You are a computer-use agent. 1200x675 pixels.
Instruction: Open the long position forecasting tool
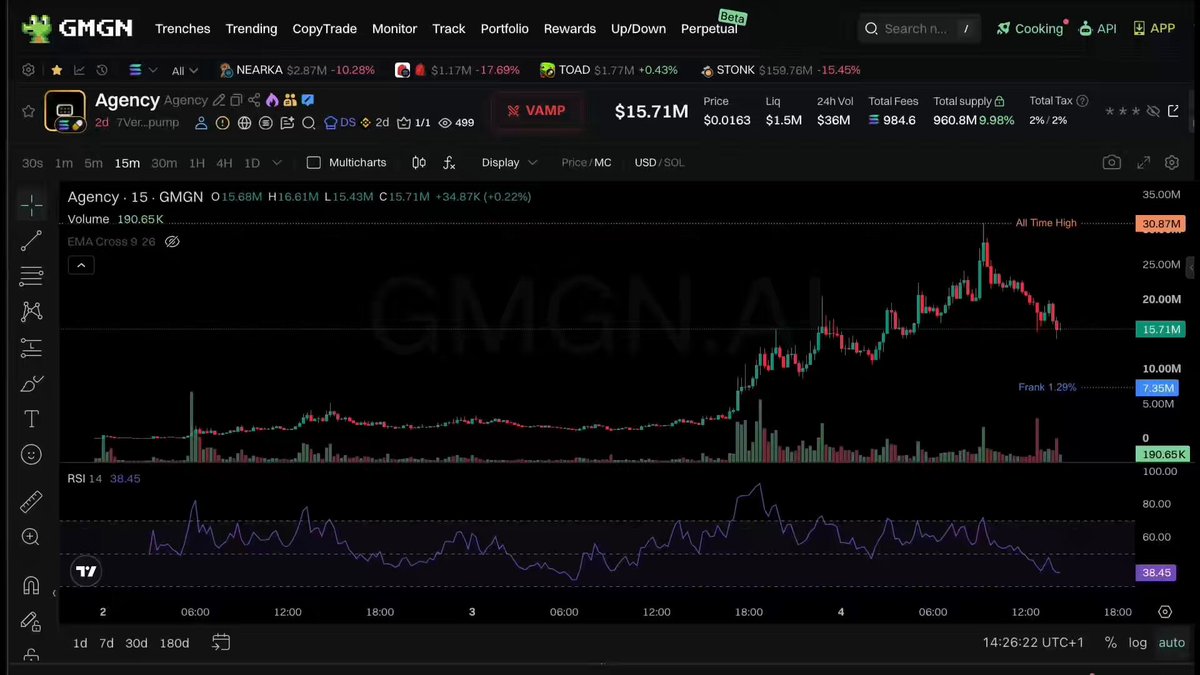coord(31,348)
